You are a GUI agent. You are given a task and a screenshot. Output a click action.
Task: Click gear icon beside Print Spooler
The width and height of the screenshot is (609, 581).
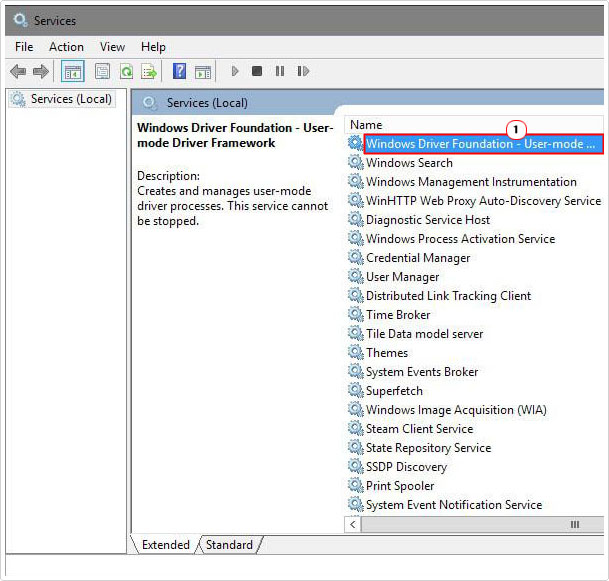[x=355, y=486]
